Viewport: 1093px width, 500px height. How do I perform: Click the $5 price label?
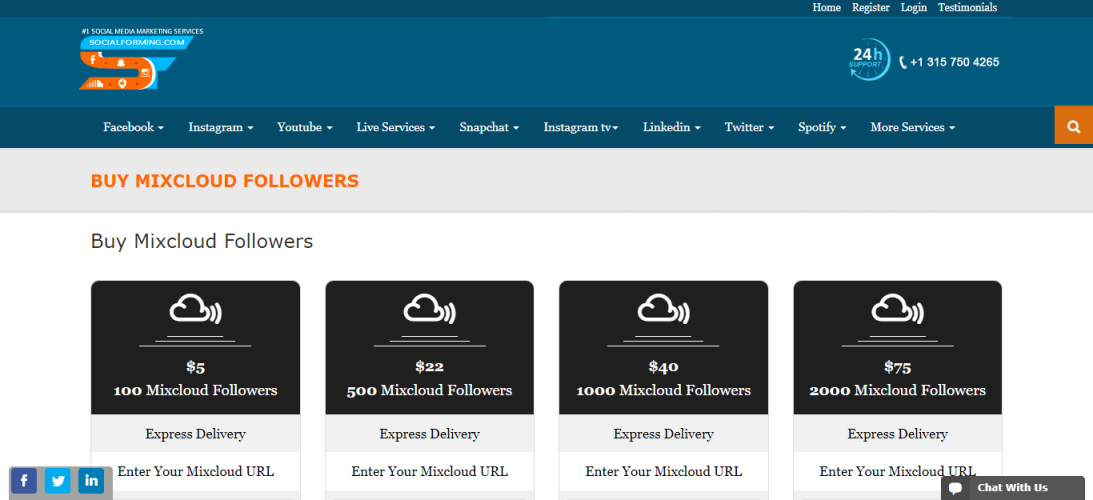195,367
